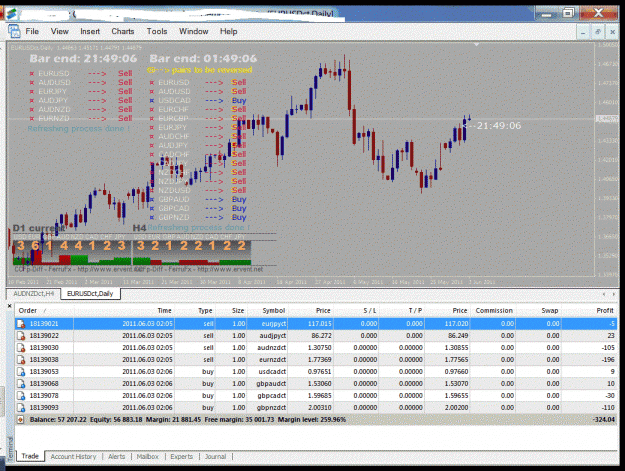Open the Alerts tab
The image size is (625, 471).
[x=116, y=456]
